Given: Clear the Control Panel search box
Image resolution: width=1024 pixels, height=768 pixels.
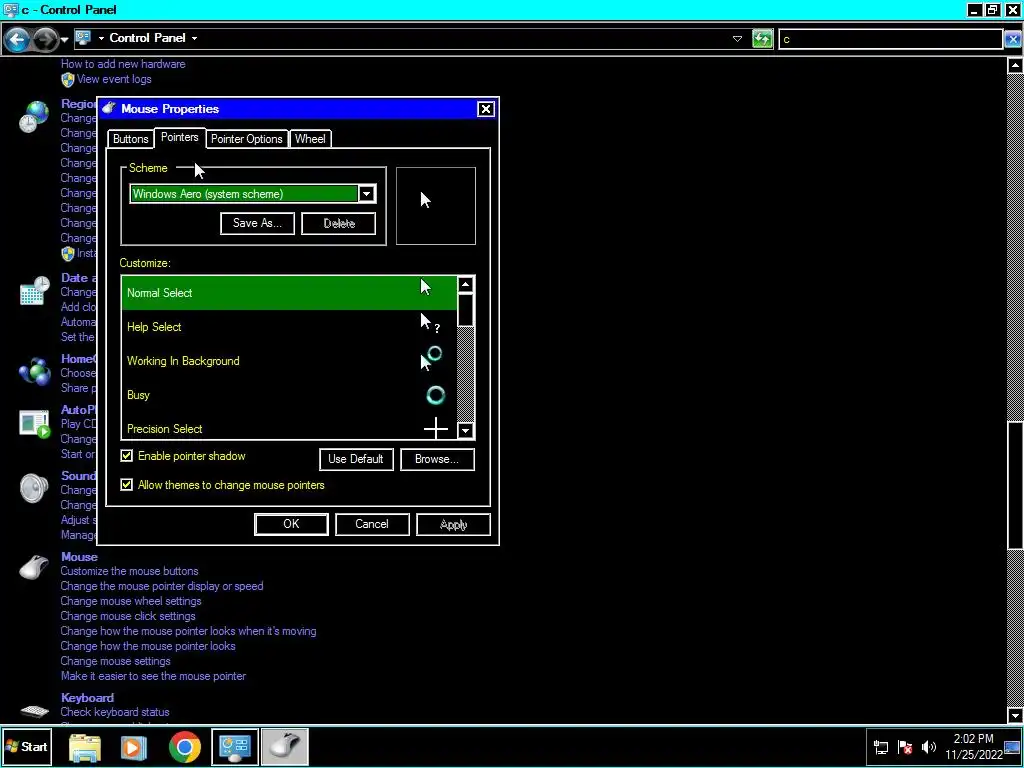Looking at the screenshot, I should click(x=1013, y=39).
